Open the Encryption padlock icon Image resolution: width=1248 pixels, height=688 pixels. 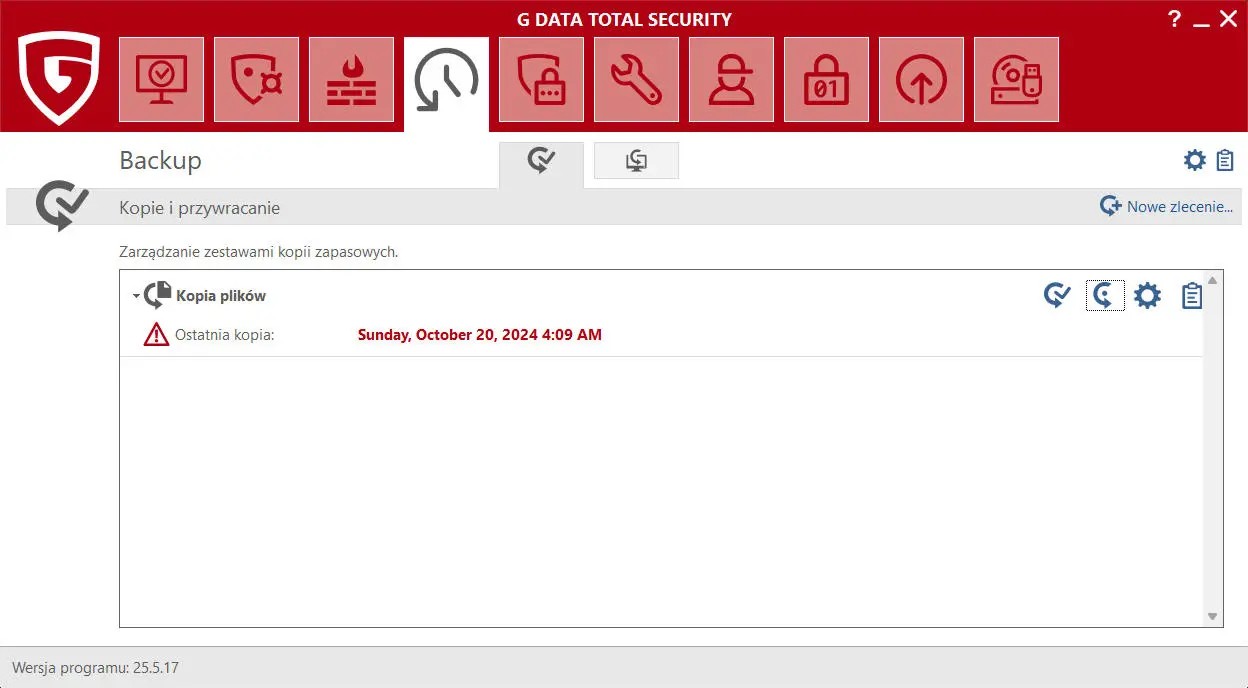point(826,80)
